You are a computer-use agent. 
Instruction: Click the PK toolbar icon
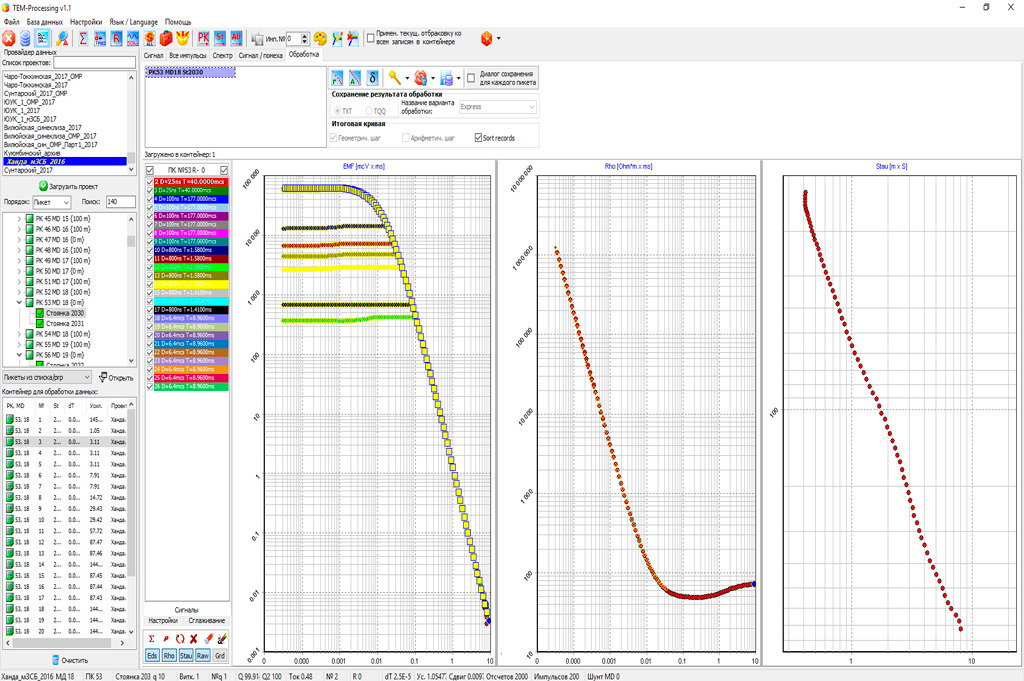(205, 38)
